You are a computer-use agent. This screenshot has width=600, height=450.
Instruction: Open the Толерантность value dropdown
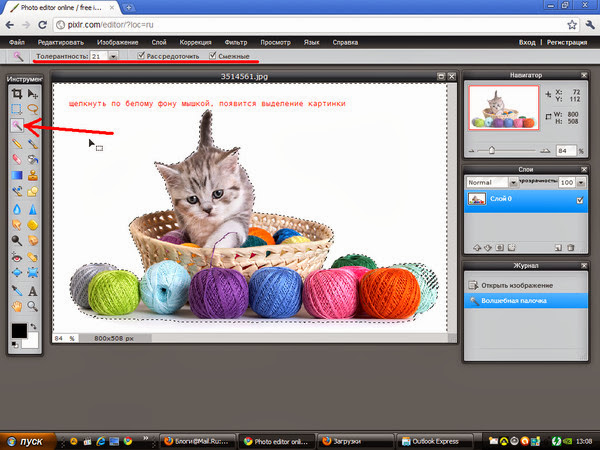coord(113,56)
